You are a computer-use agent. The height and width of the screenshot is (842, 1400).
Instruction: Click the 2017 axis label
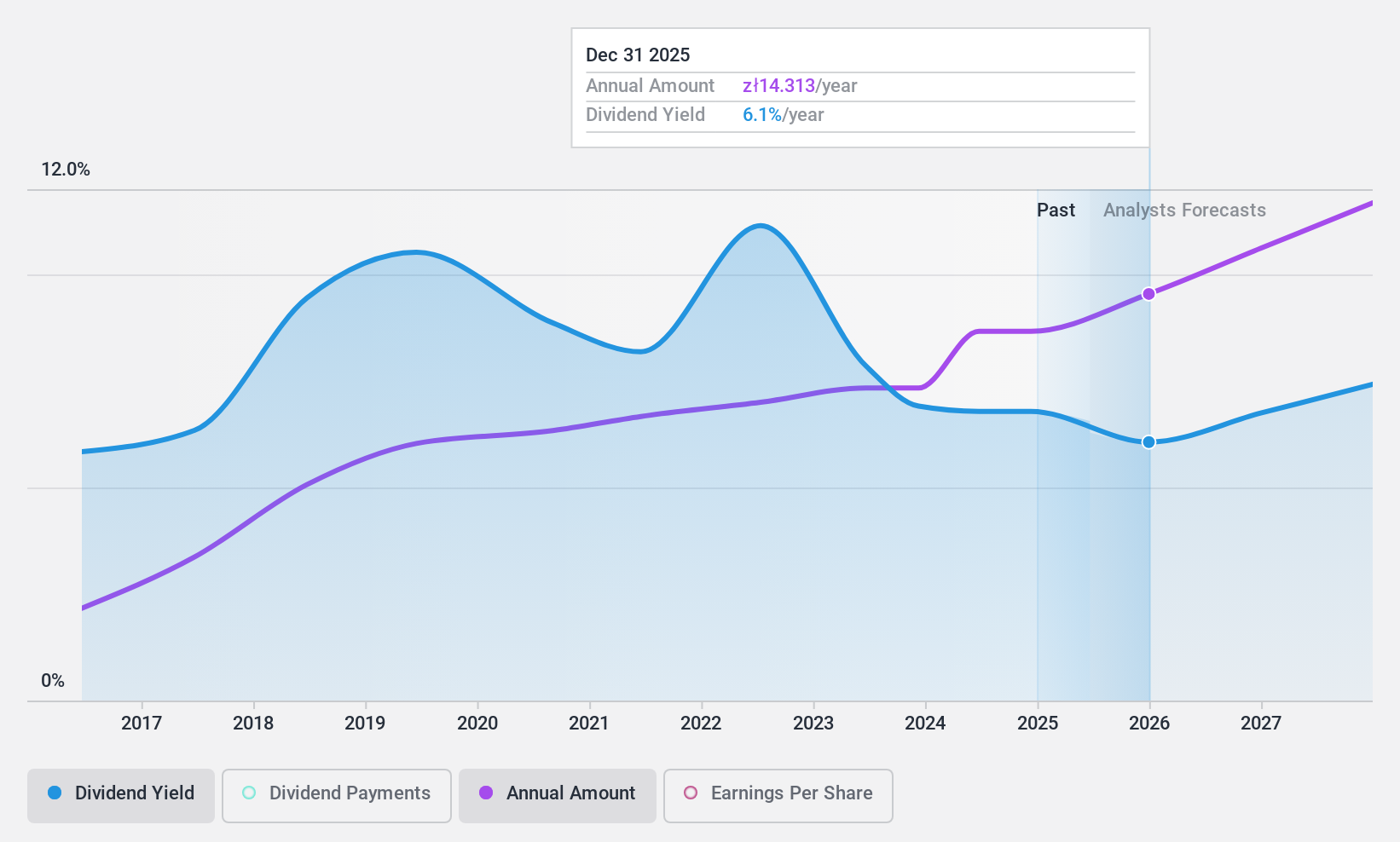[x=142, y=724]
